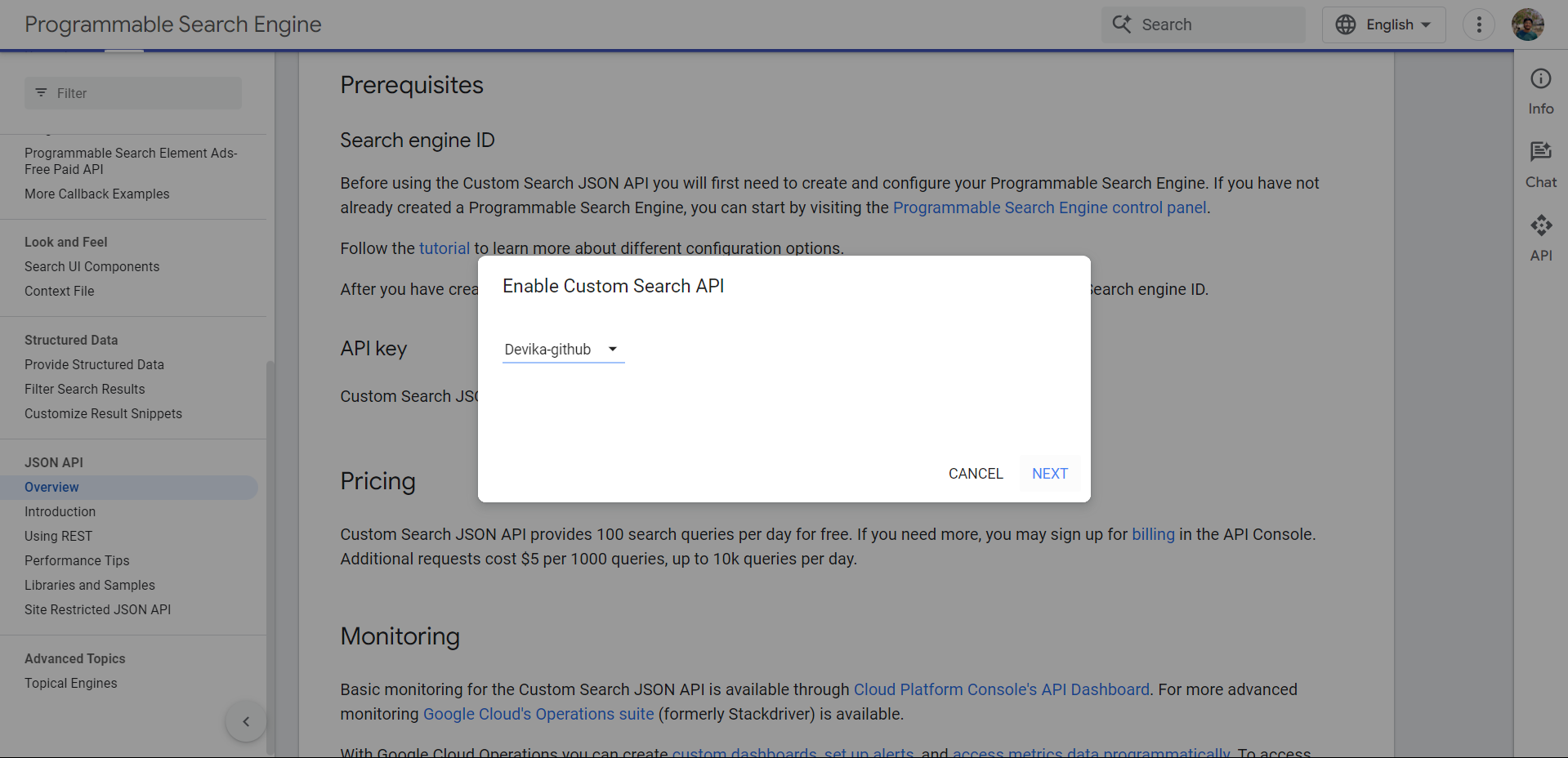Click the search magnifier icon in header
1568x758 pixels.
pos(1123,25)
